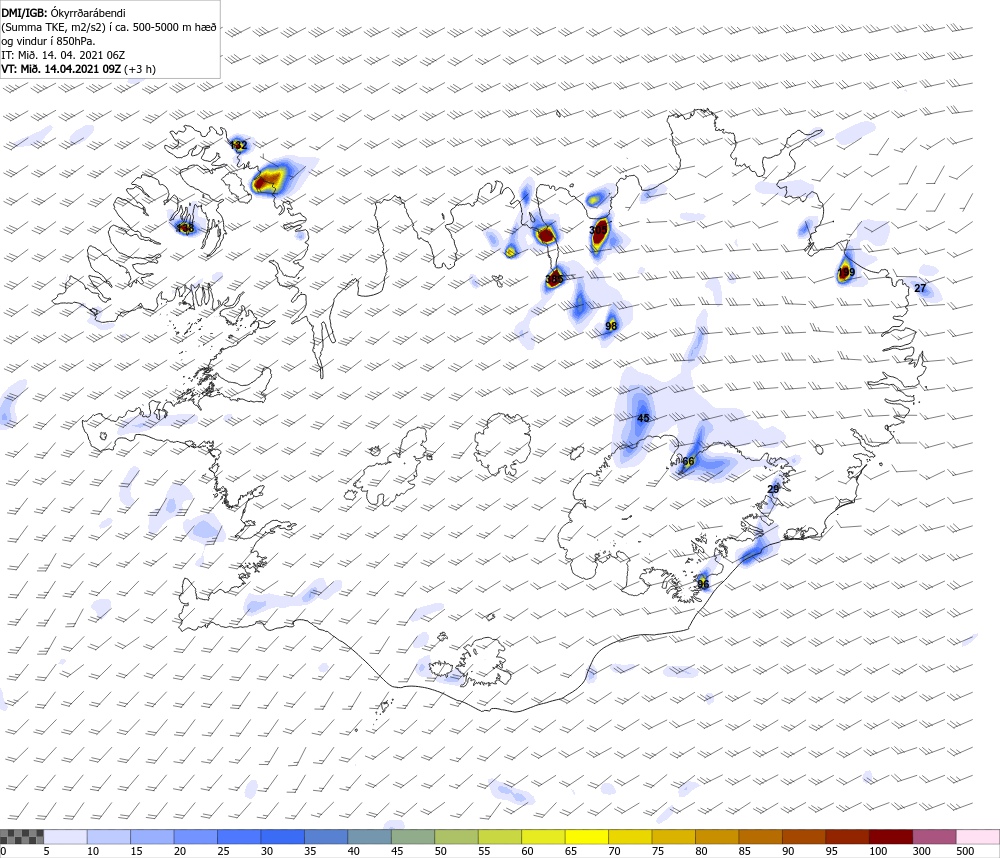Screen dimensions: 1000x858
Task: Pick the 95–100 dark red legend swatch
Action: tap(847, 836)
